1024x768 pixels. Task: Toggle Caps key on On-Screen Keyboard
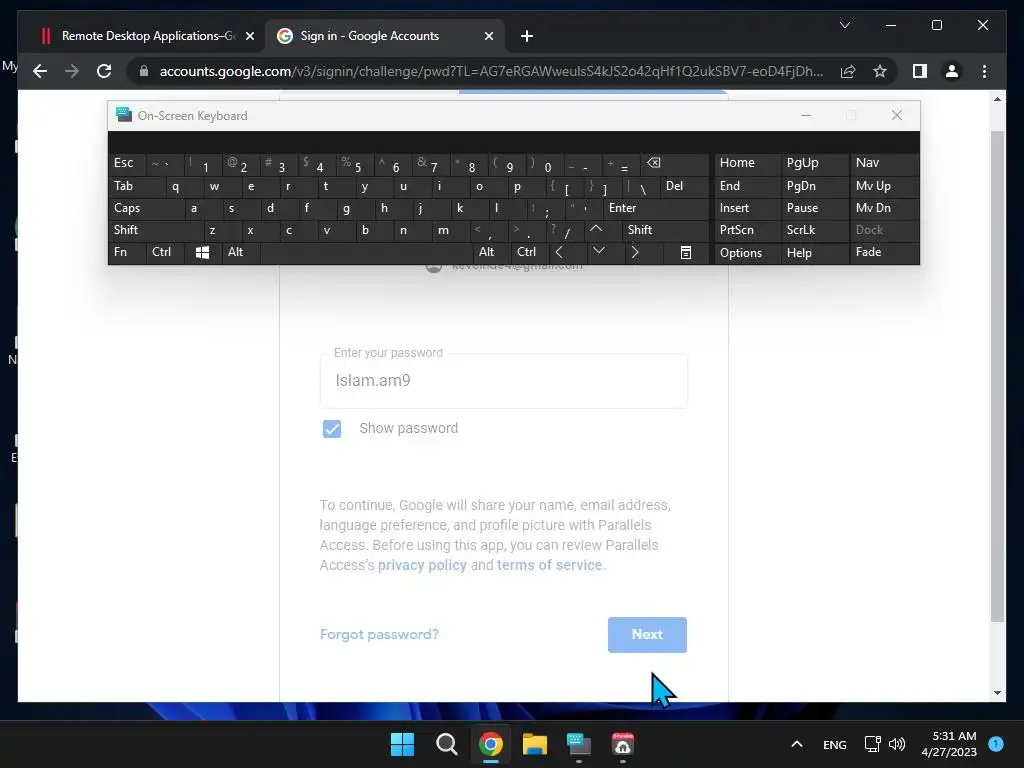148,208
